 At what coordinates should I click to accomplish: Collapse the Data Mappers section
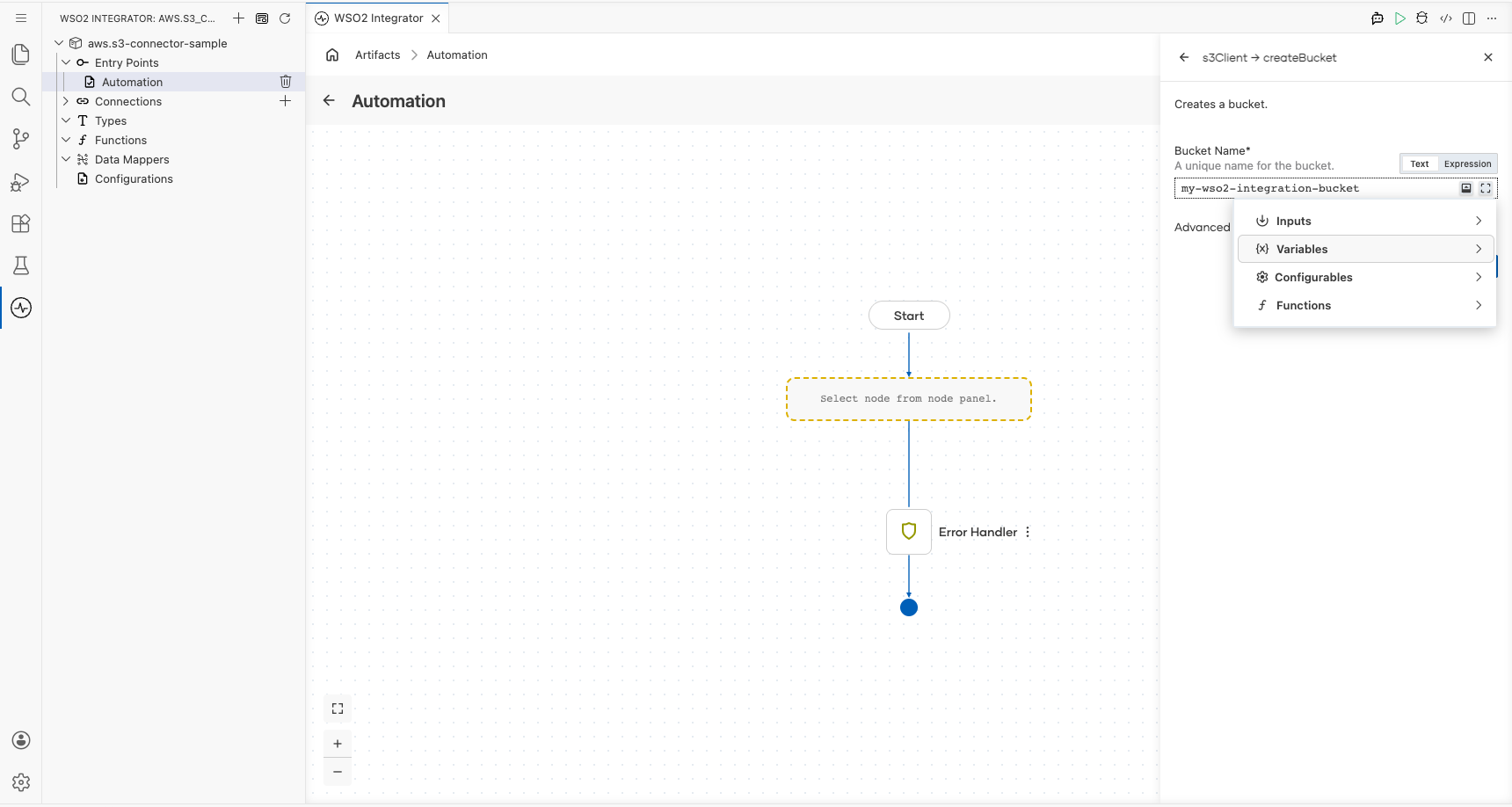(x=66, y=159)
